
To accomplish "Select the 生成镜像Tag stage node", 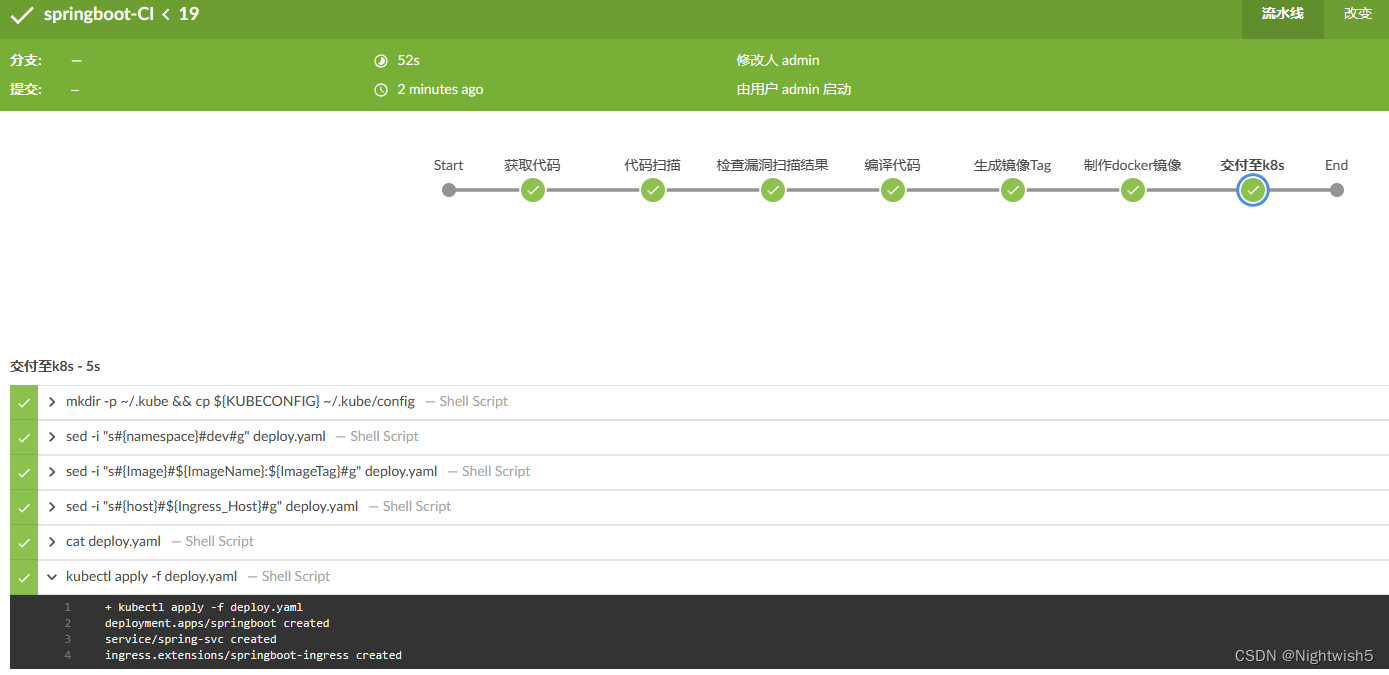I will tap(1013, 190).
